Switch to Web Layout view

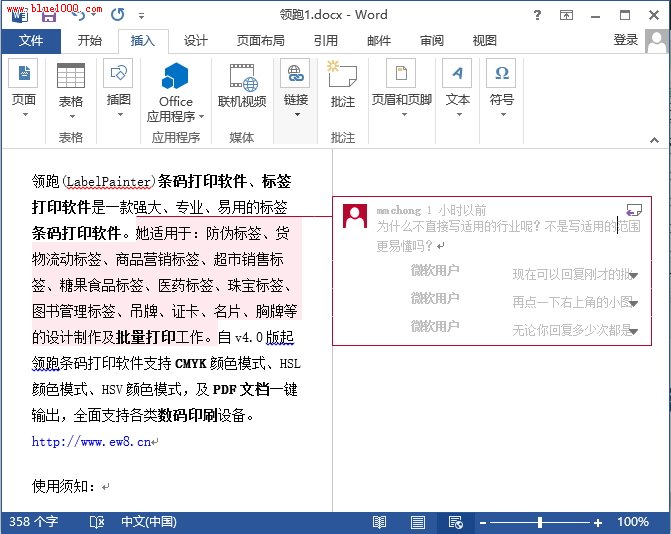(x=455, y=522)
